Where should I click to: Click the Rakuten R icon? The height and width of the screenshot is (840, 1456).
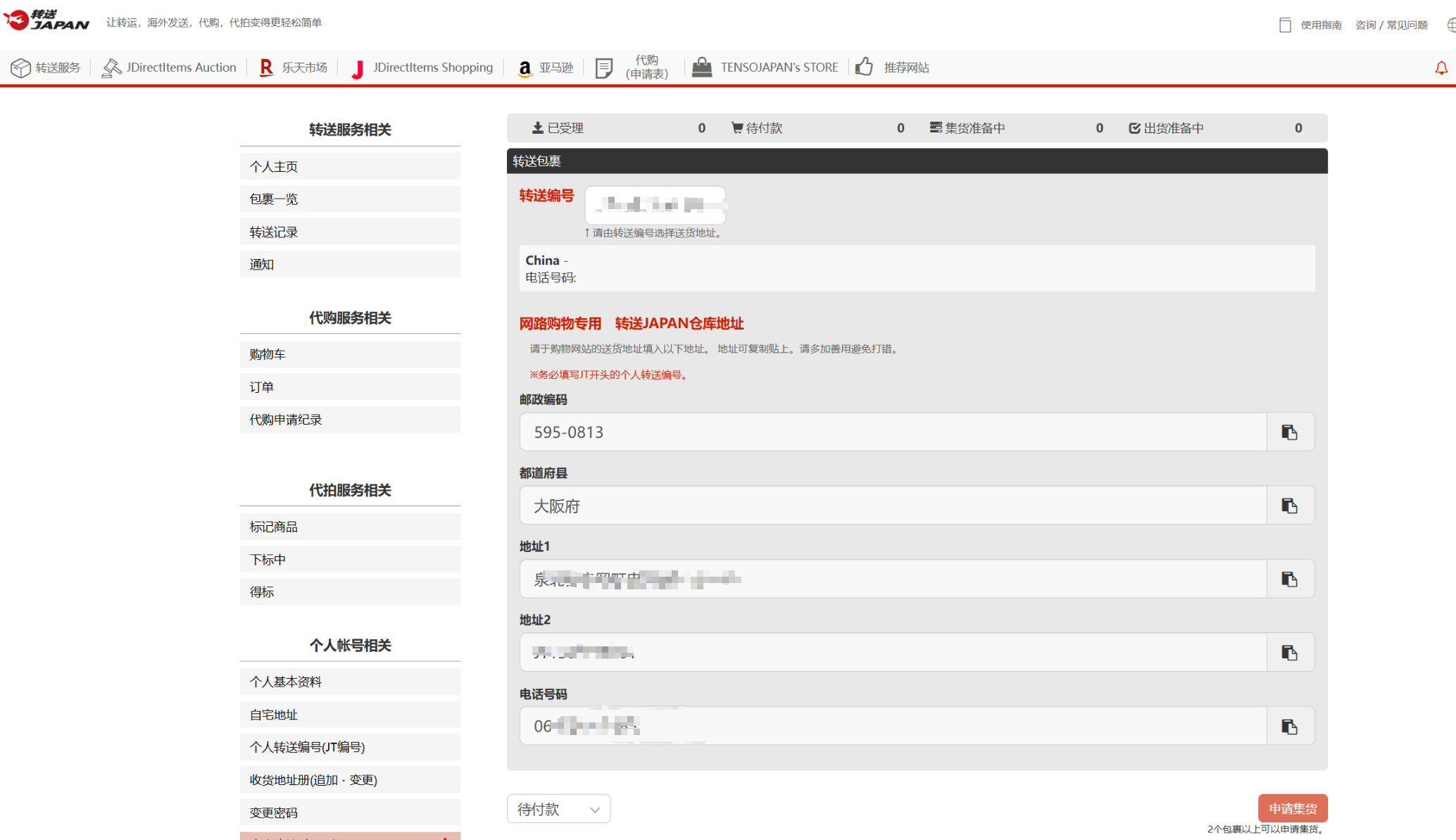(x=266, y=68)
